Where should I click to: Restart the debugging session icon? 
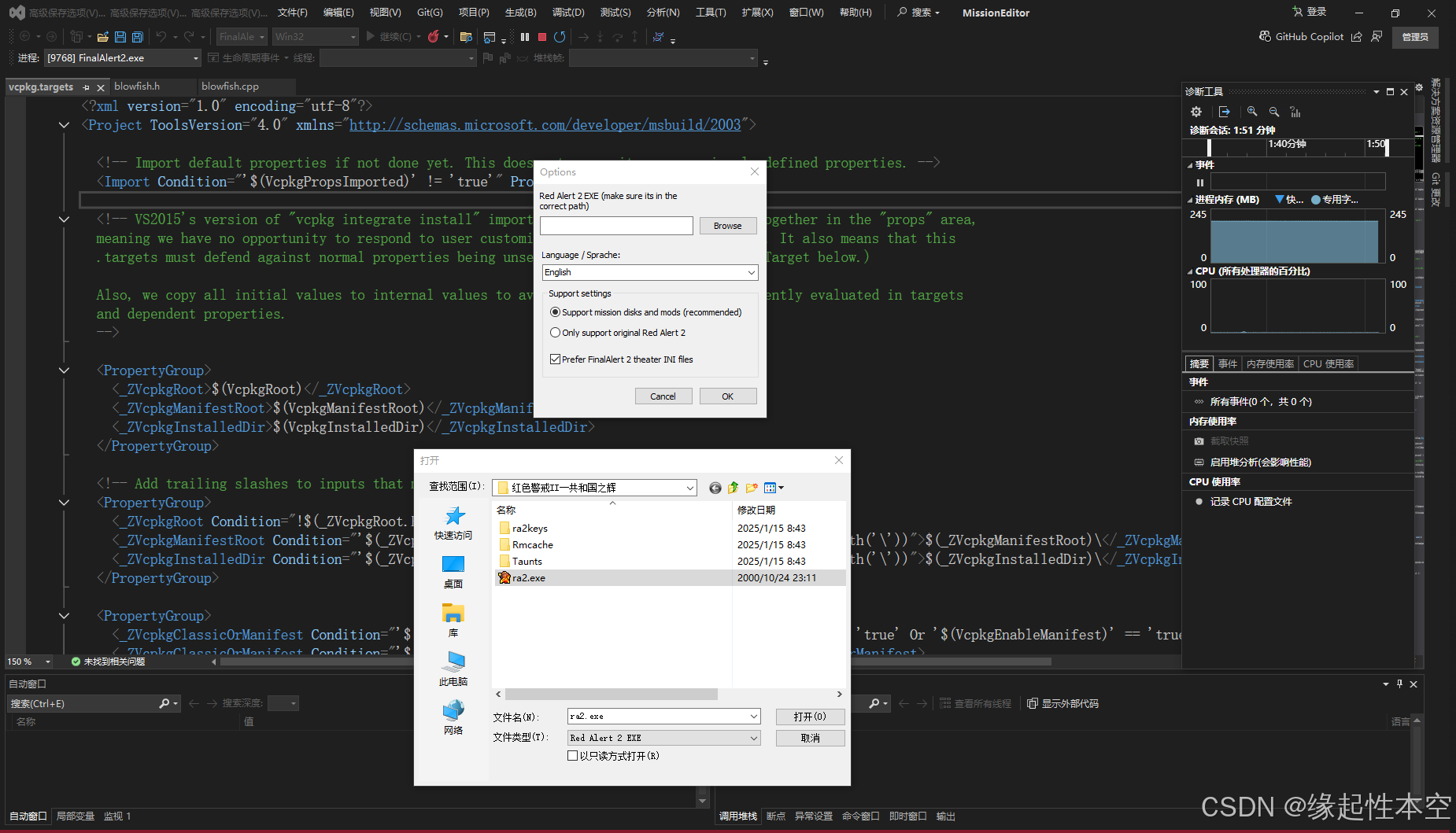tap(560, 37)
